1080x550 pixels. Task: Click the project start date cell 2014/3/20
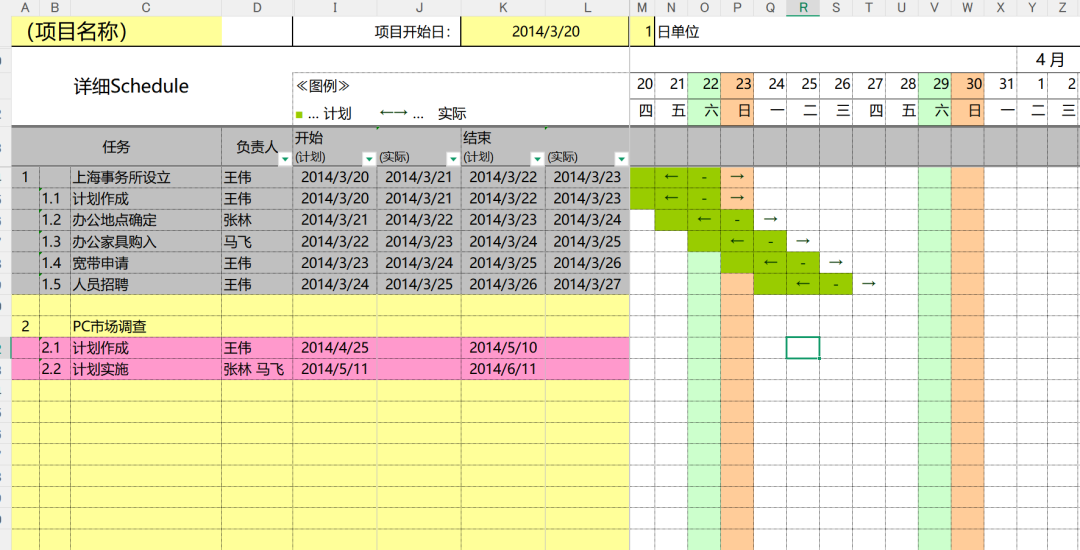tap(545, 31)
